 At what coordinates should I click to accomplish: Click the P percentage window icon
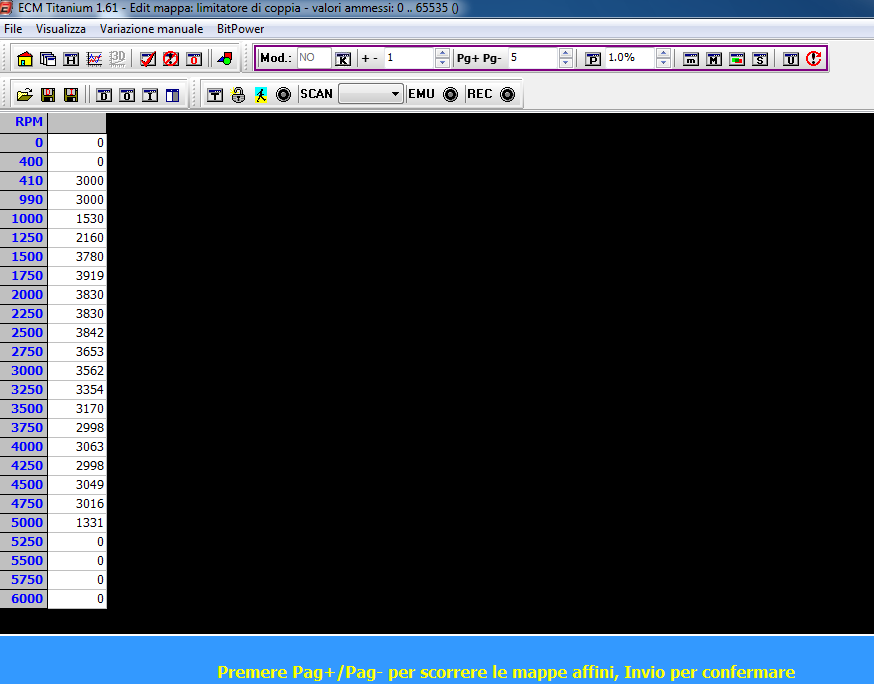(593, 59)
